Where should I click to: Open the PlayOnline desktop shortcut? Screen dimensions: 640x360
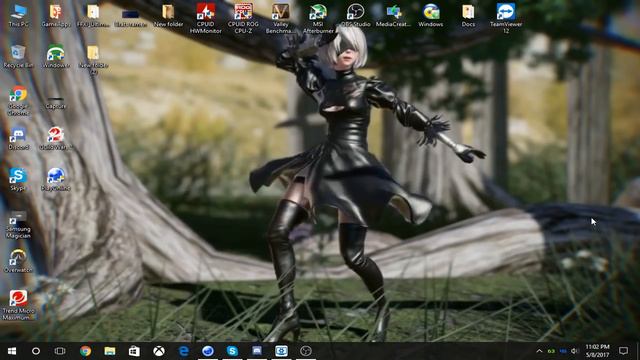(56, 180)
